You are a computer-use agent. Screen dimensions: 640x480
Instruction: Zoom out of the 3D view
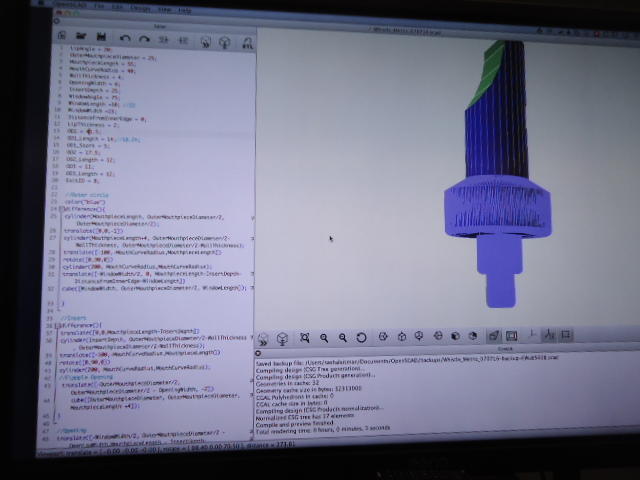coord(342,338)
